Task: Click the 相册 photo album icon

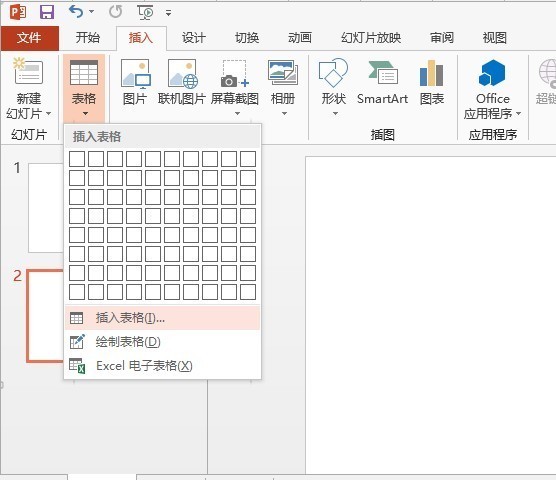Action: pyautogui.click(x=283, y=73)
